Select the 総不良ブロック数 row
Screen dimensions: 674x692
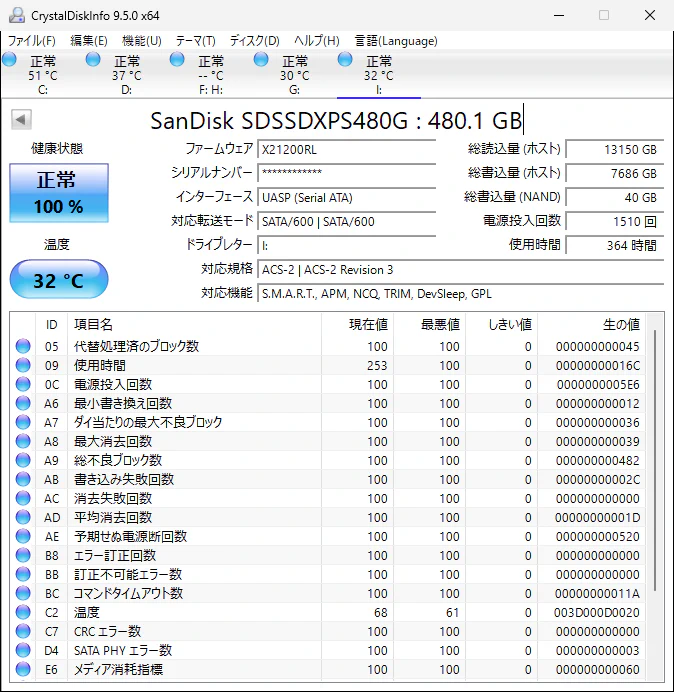328,460
